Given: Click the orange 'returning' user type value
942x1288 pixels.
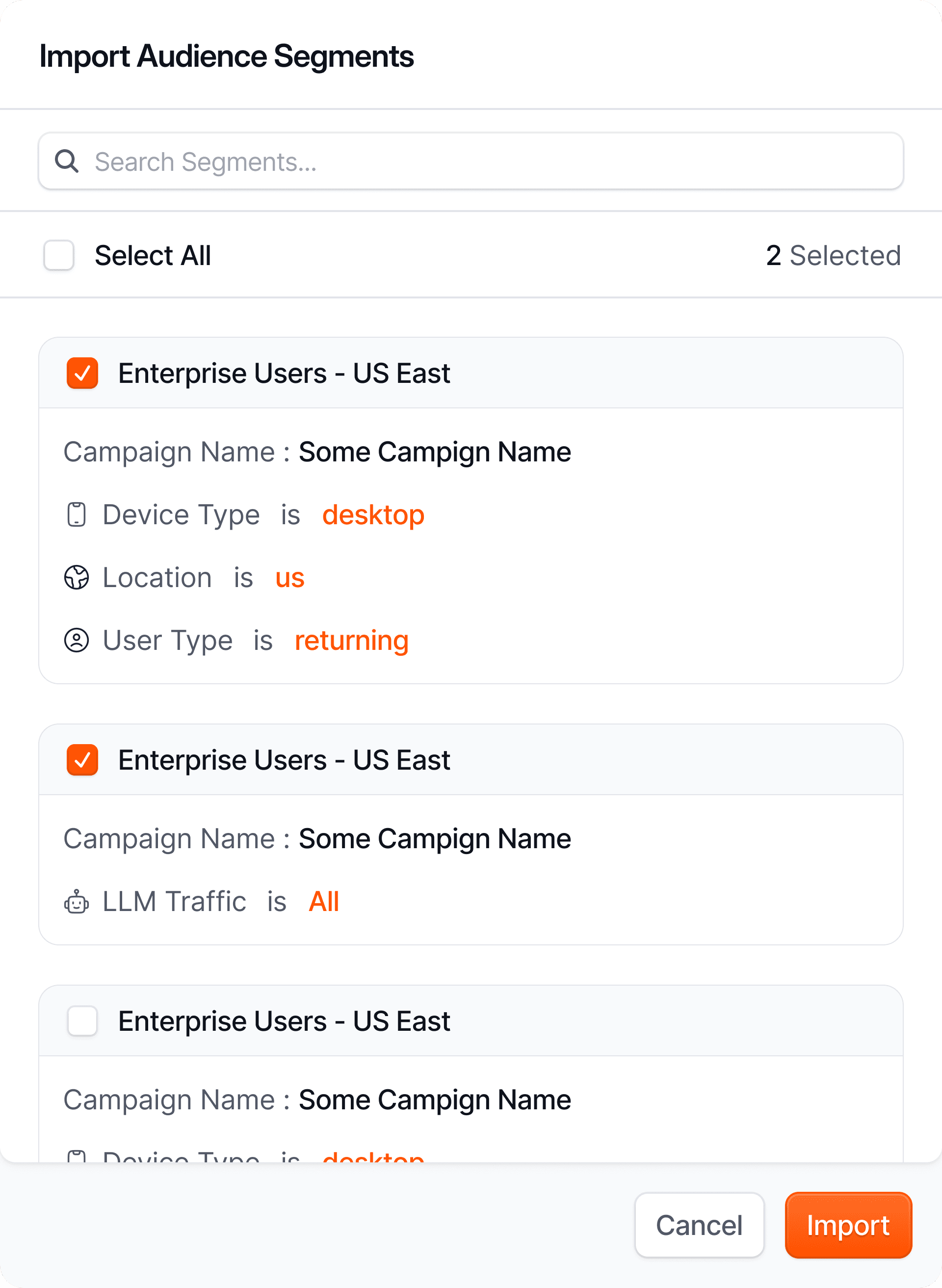Looking at the screenshot, I should point(351,640).
